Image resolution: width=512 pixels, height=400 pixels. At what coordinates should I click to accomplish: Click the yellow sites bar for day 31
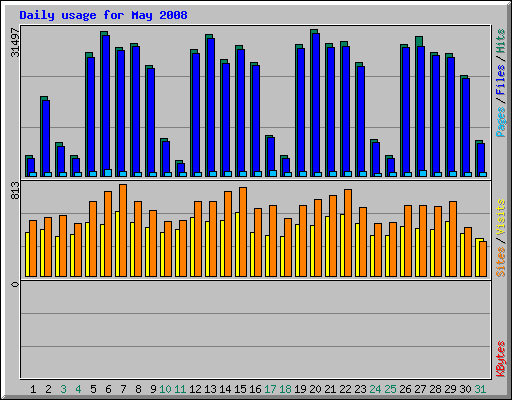(x=478, y=257)
